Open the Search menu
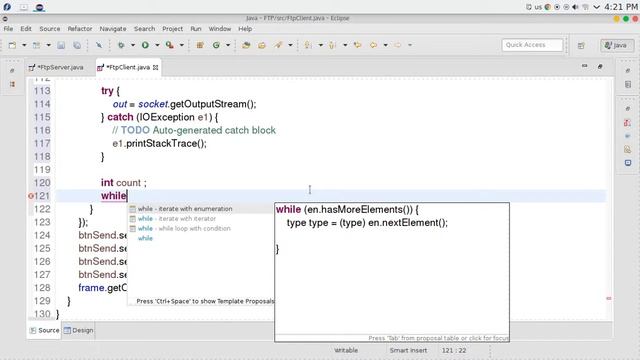The height and width of the screenshot is (360, 640). tap(144, 29)
